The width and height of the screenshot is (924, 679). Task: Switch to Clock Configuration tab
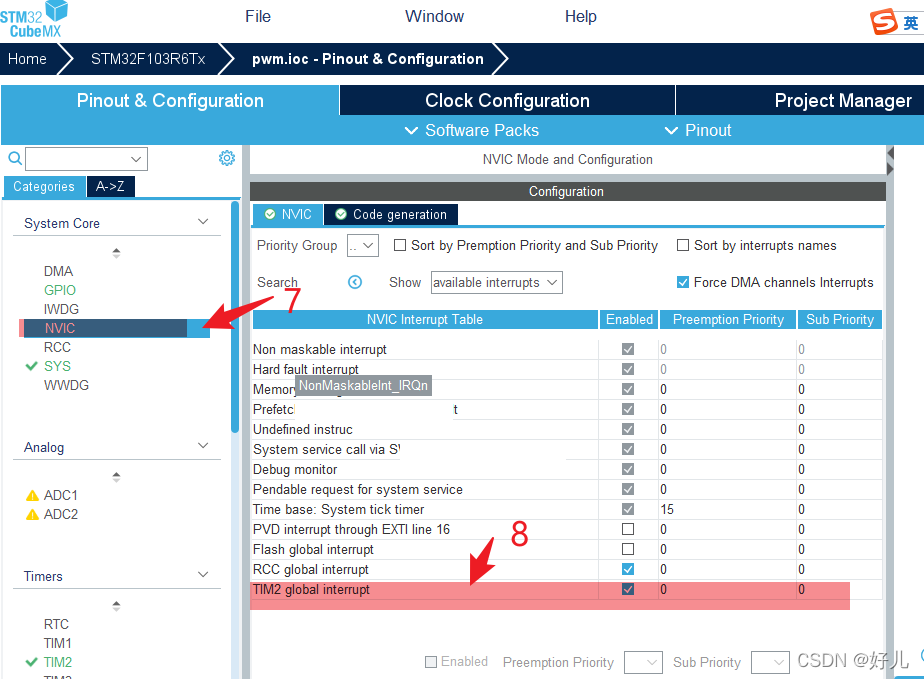(x=507, y=100)
